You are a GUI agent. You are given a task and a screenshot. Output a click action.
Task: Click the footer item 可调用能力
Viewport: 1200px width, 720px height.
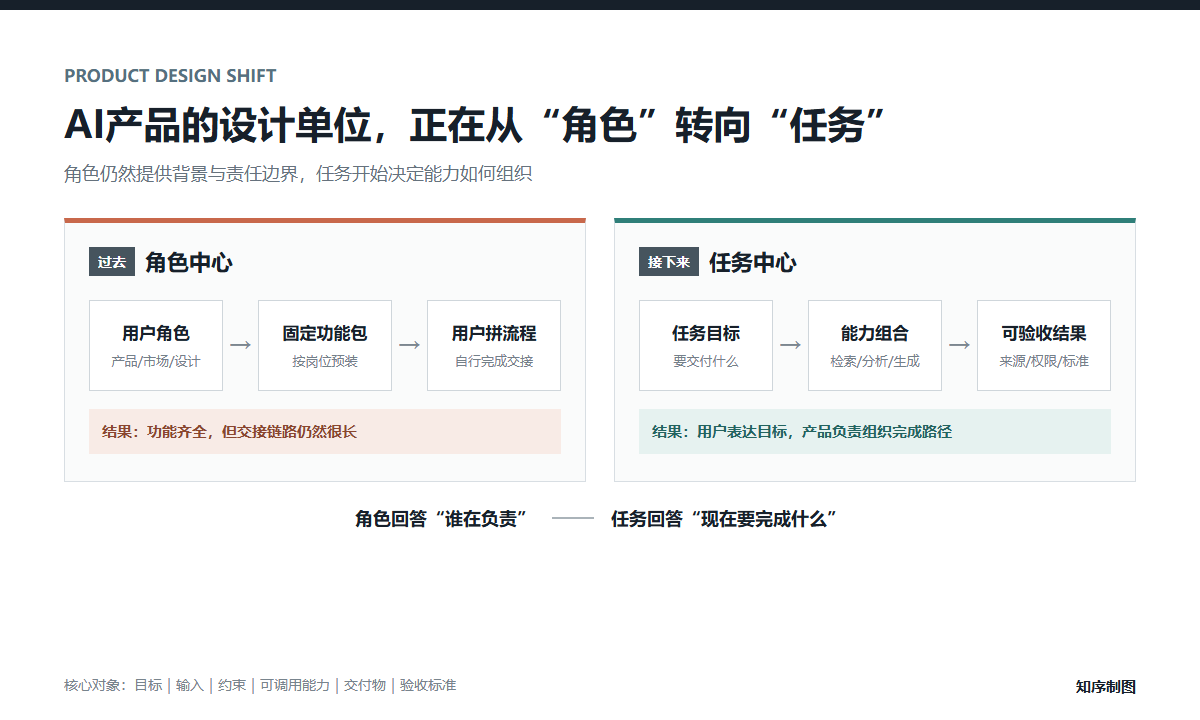pyautogui.click(x=295, y=685)
